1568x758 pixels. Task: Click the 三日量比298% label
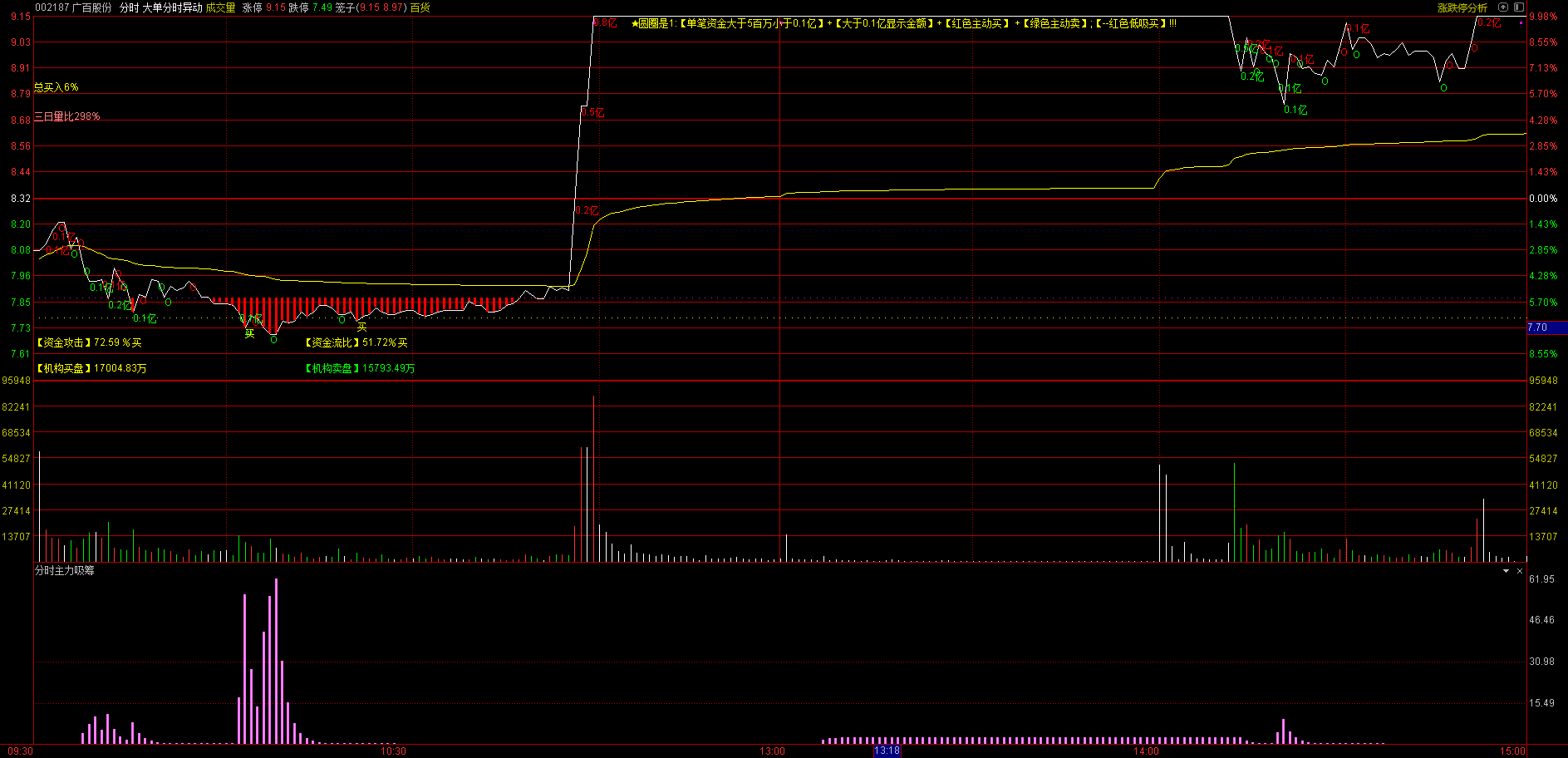click(67, 116)
